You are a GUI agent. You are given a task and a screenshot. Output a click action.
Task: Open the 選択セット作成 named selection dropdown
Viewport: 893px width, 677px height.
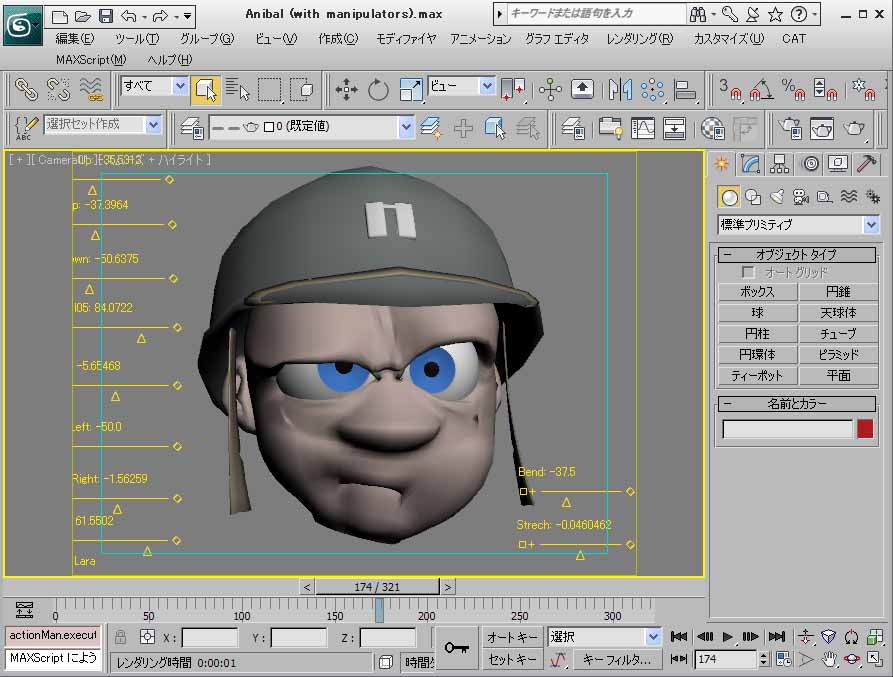(153, 125)
